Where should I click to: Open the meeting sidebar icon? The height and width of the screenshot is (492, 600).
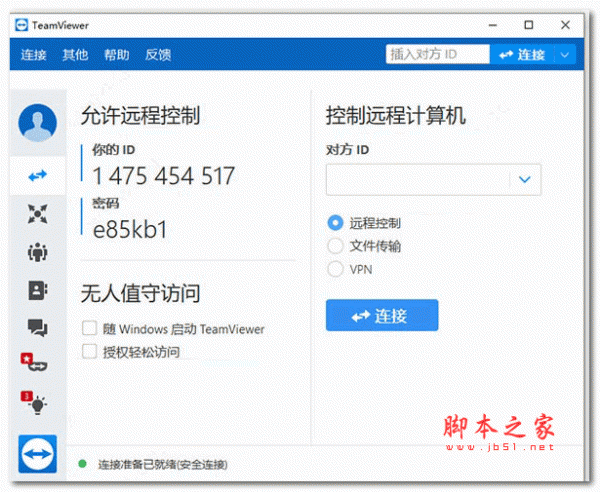coord(38,213)
